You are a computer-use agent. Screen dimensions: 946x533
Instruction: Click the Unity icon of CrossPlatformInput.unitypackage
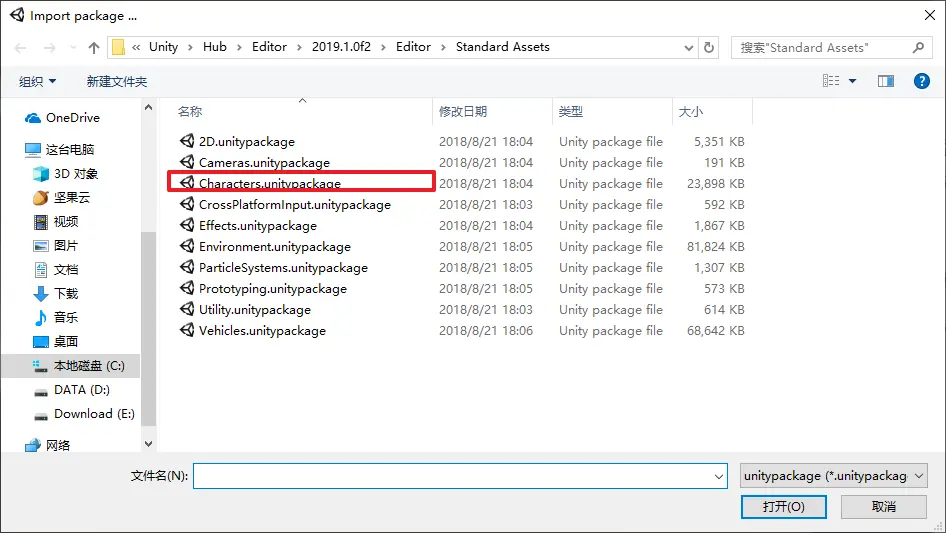click(187, 204)
